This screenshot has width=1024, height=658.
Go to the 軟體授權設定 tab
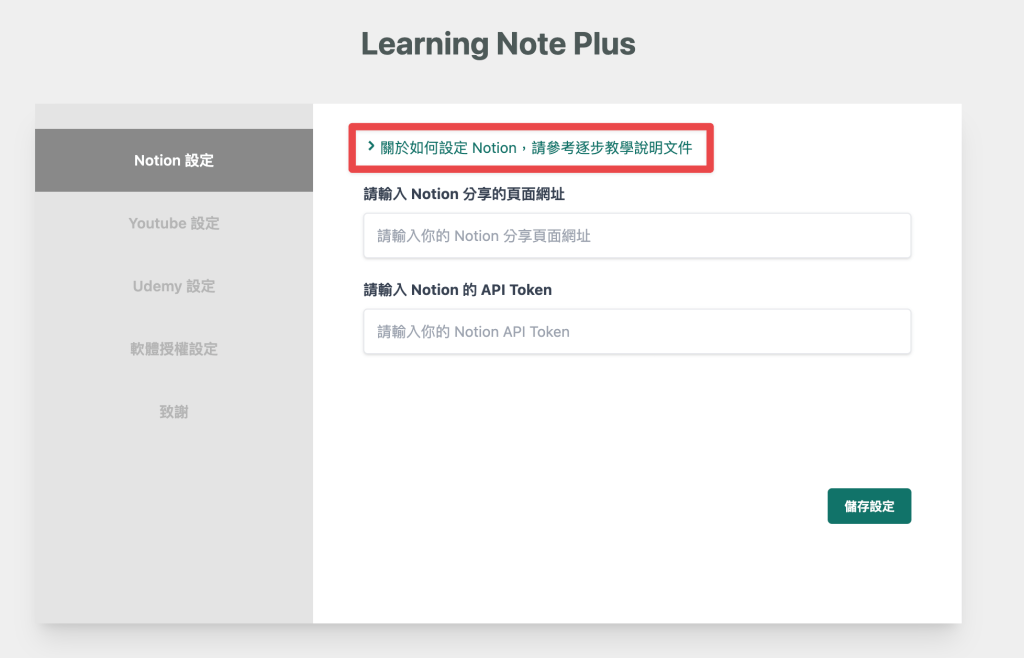(x=174, y=349)
